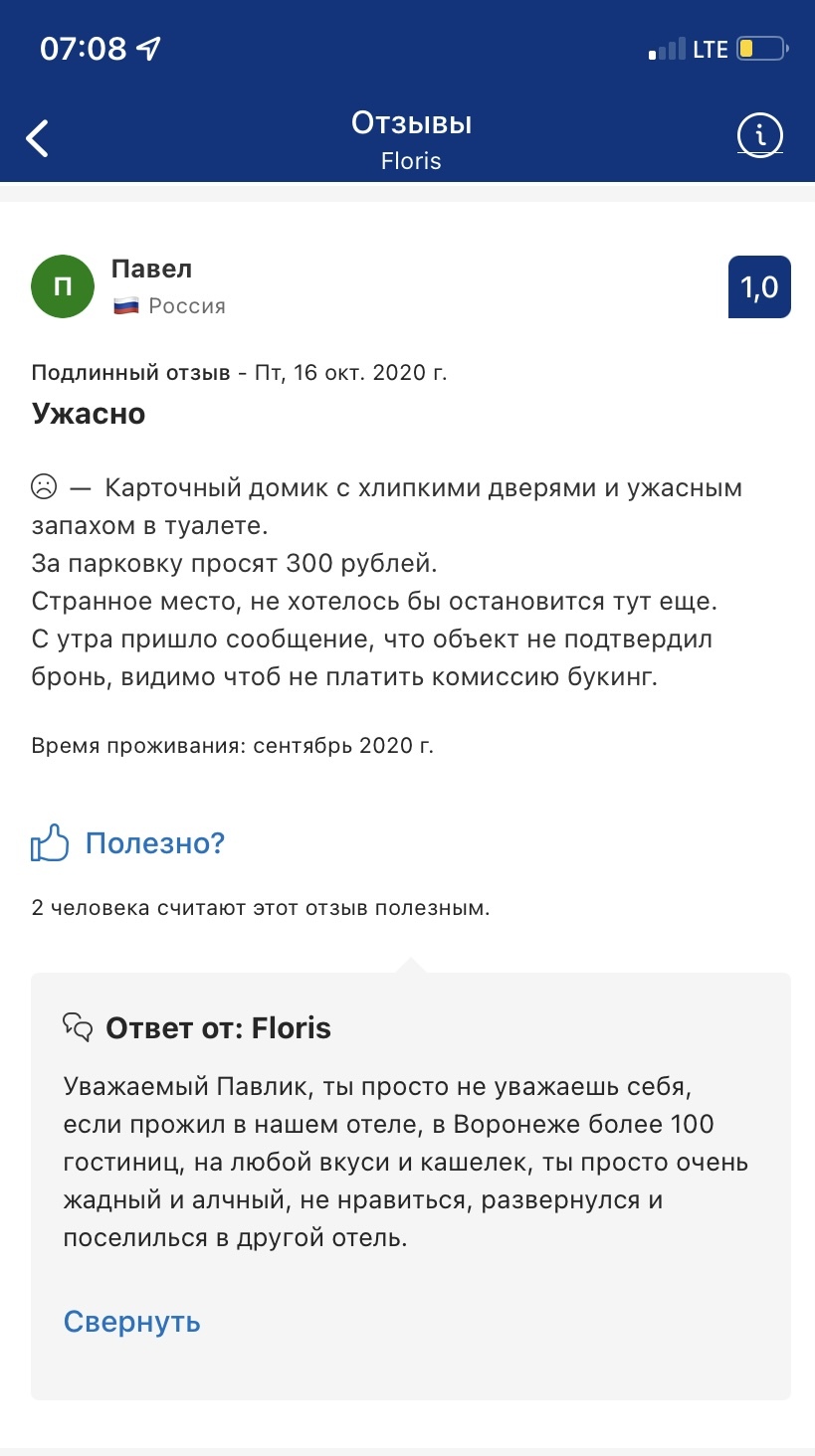Screen dimensions: 815x1456
Task: Tap the reviewer name Павел
Action: point(152,269)
